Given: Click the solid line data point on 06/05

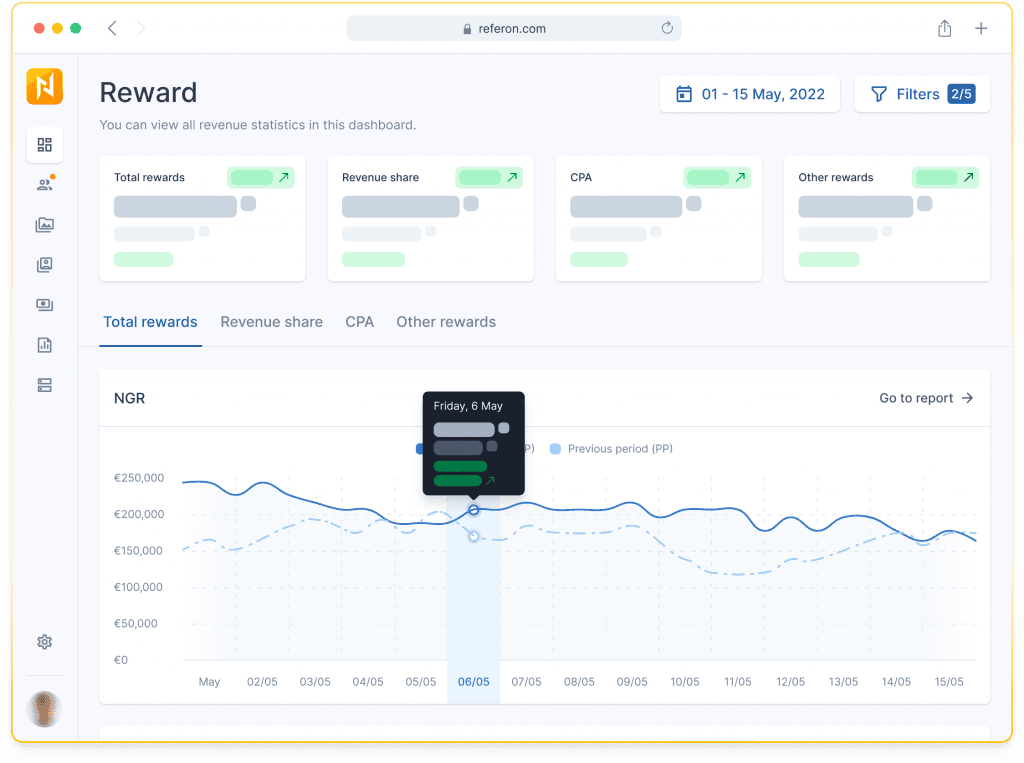Looking at the screenshot, I should click(x=473, y=510).
